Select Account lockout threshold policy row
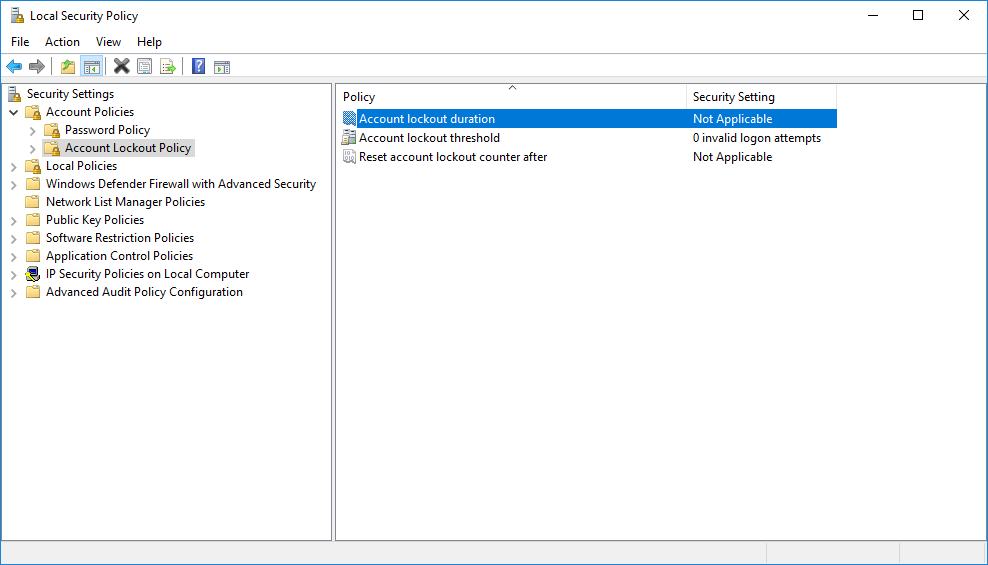Screen dimensions: 988x565 (x=429, y=138)
